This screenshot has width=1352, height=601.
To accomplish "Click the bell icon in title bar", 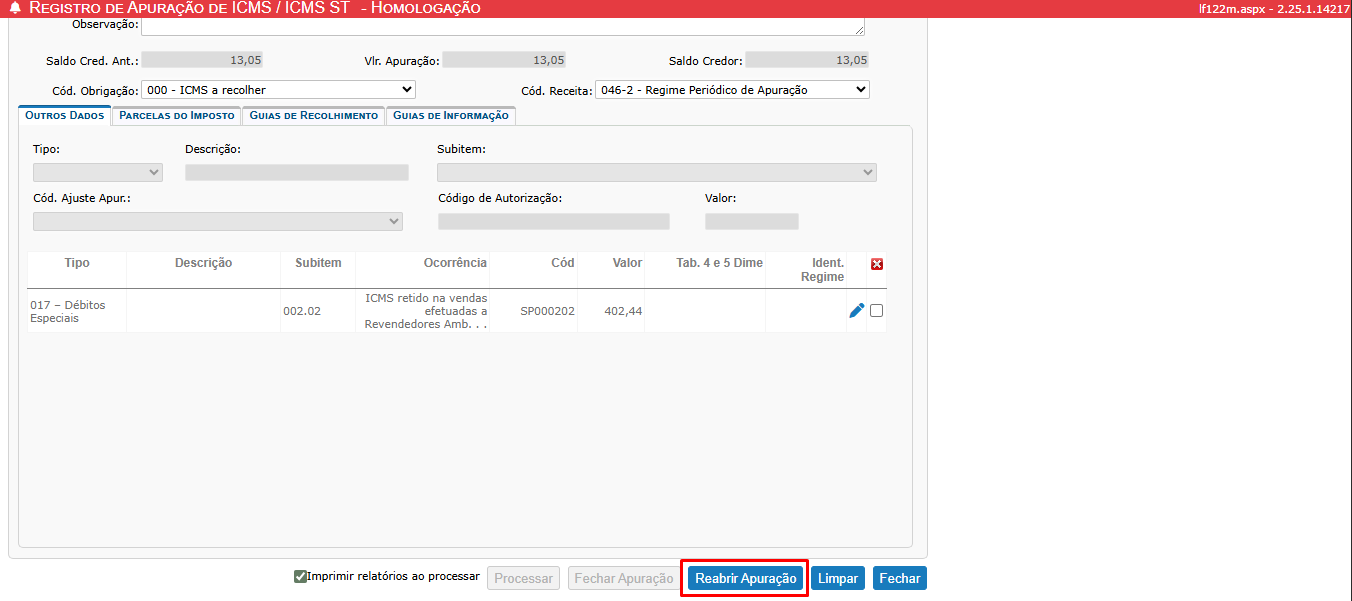I will point(15,8).
